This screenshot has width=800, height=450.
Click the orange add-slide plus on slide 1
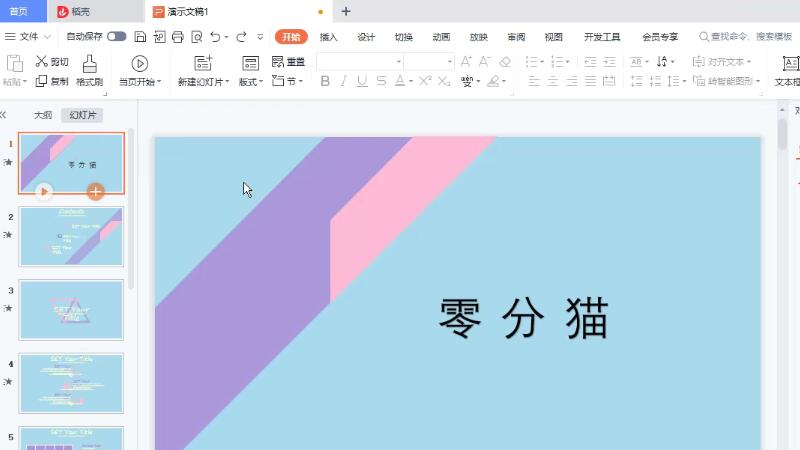coord(95,192)
